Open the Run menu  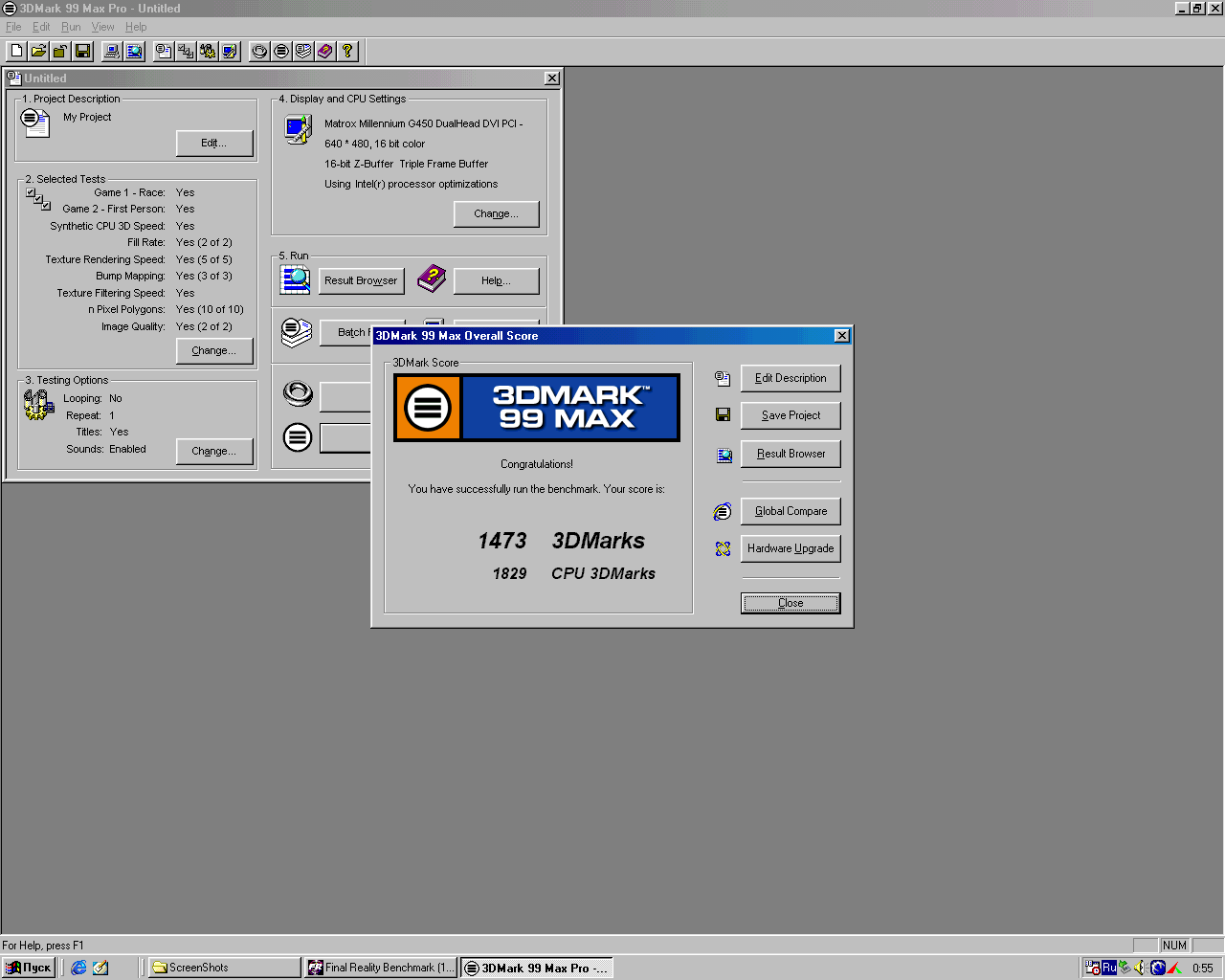click(71, 27)
